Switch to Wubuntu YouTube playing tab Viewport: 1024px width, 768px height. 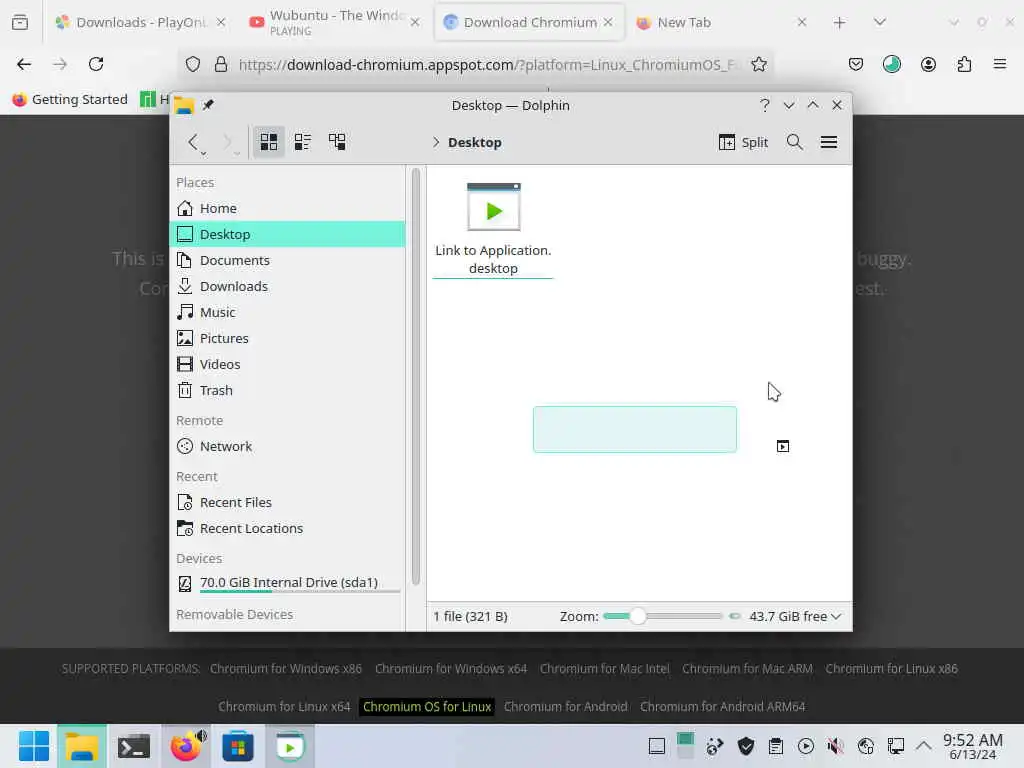(334, 22)
